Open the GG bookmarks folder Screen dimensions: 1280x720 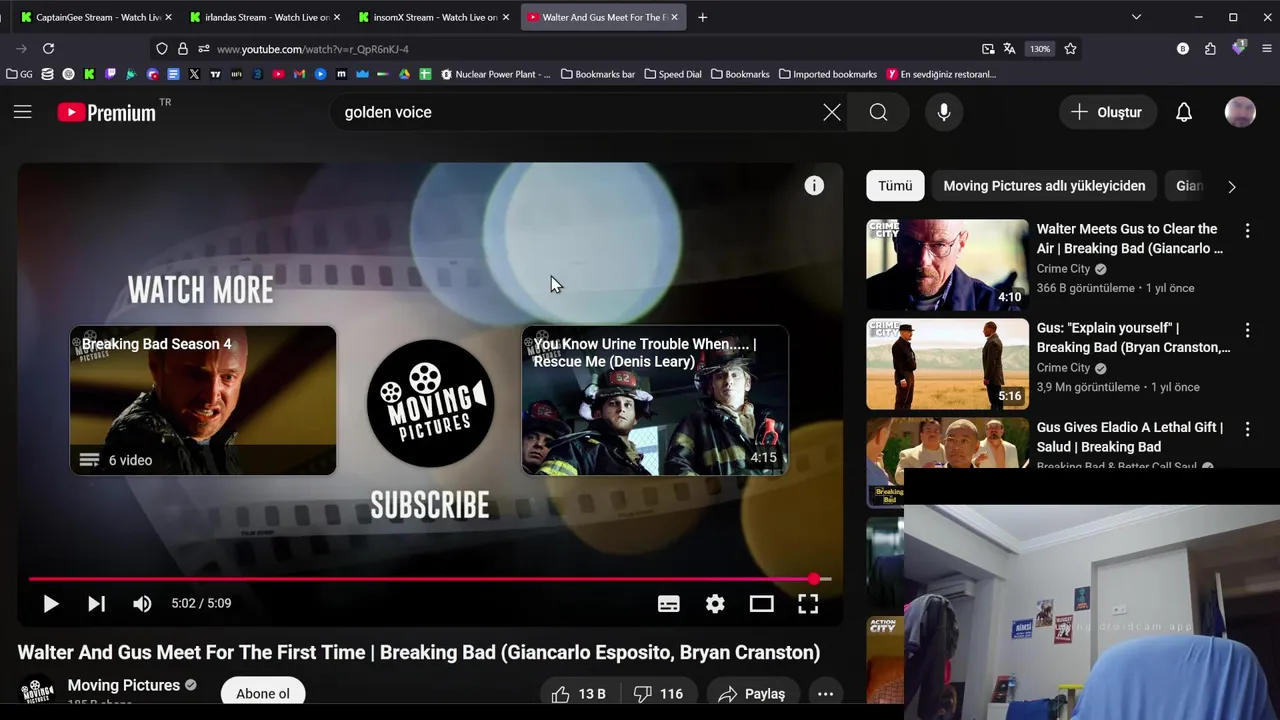[x=19, y=74]
